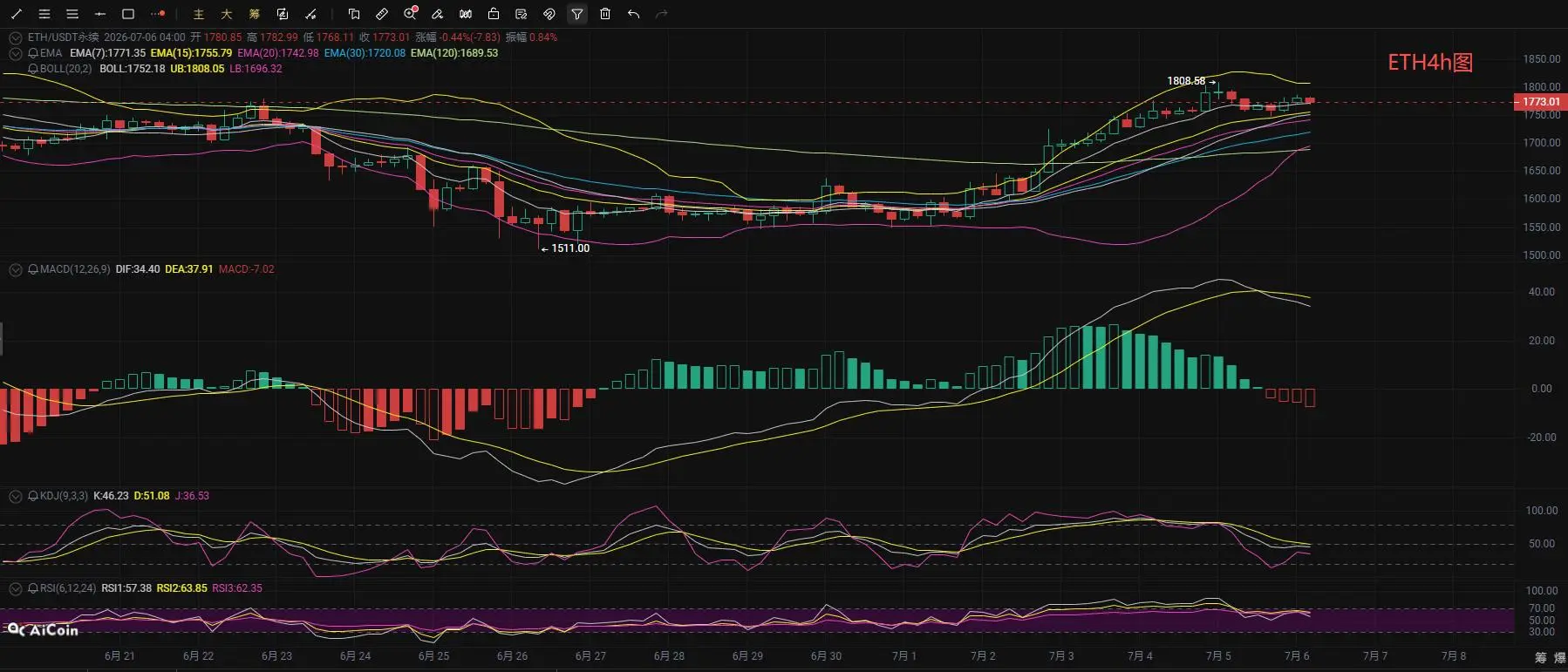Select the rectangle shape tool
This screenshot has height=672, width=1568.
[128, 14]
